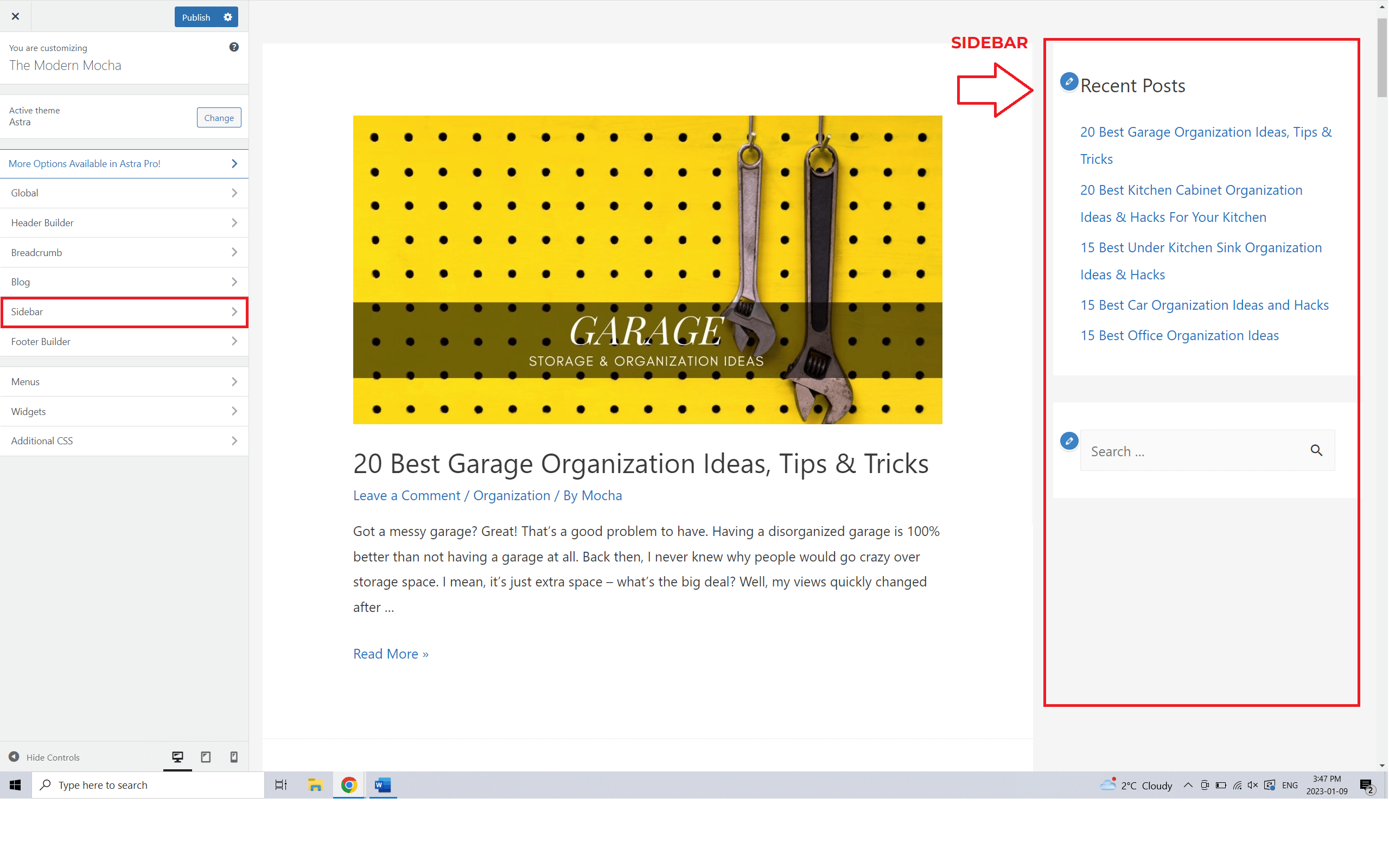
Task: Open the post title 20 Best Garage Organization Ideas
Action: [x=641, y=464]
